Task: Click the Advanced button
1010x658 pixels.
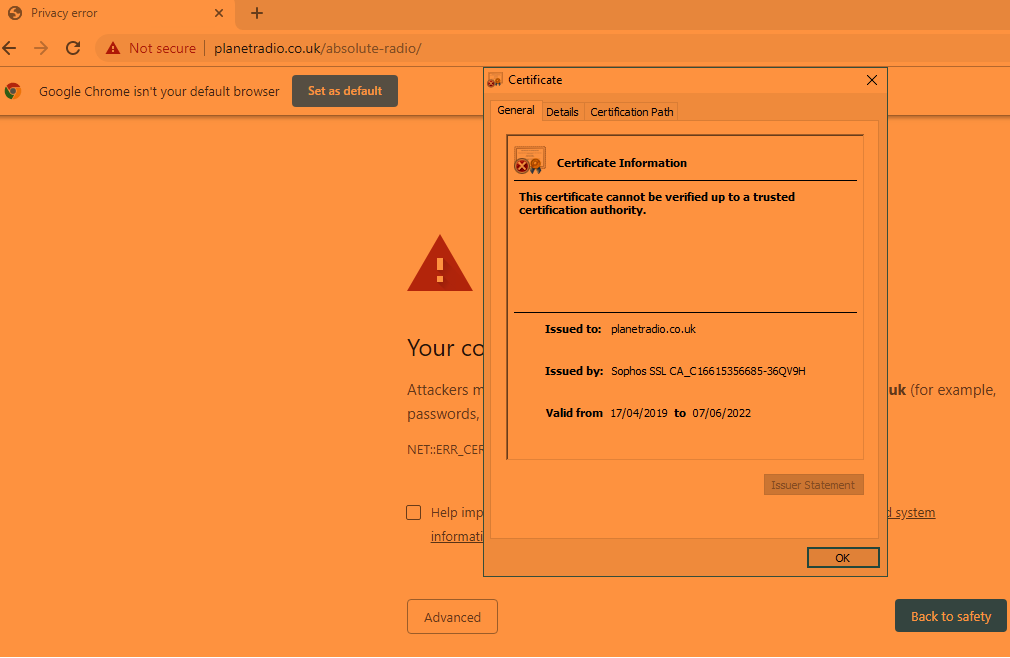Action: click(x=452, y=617)
